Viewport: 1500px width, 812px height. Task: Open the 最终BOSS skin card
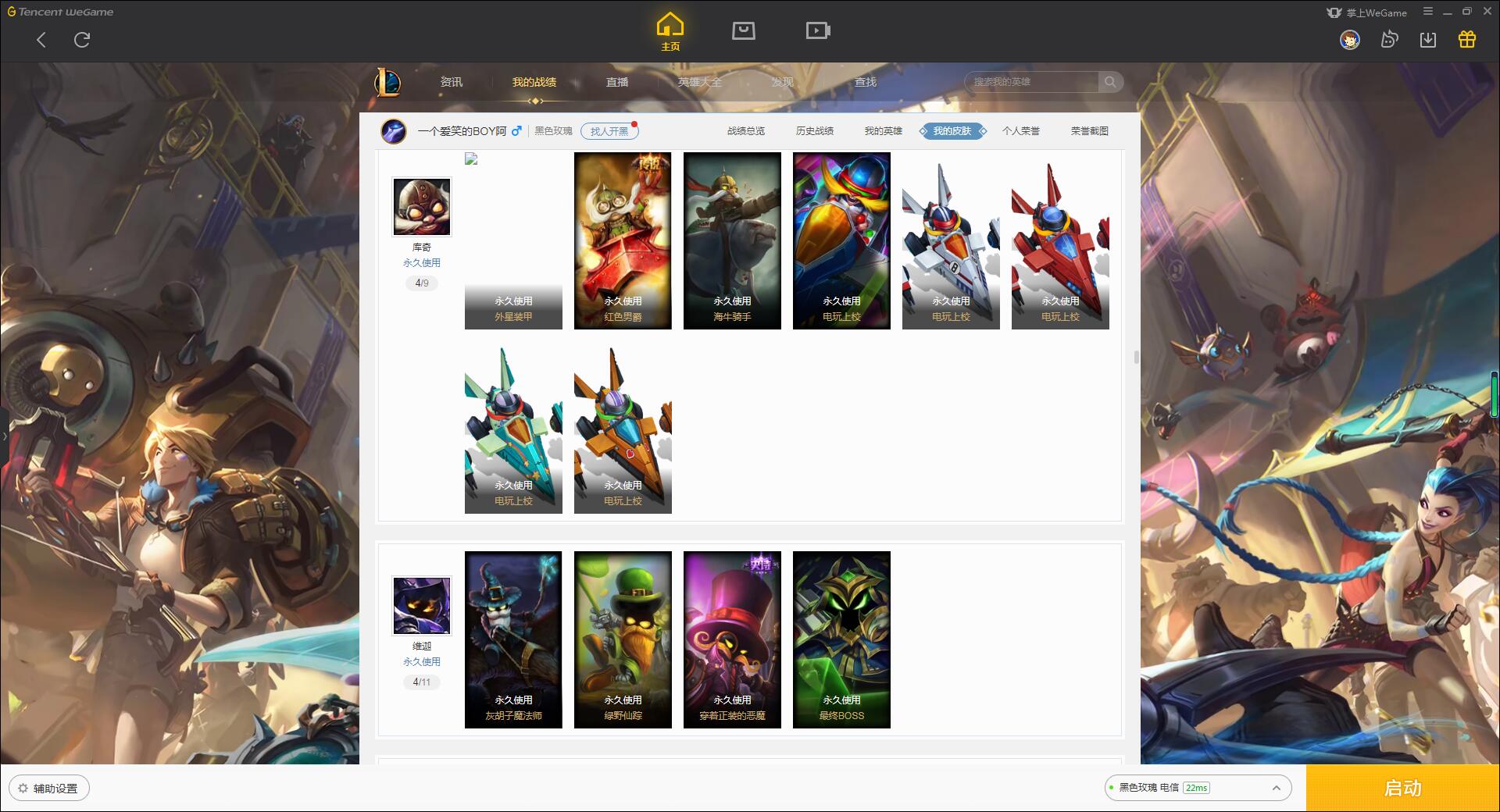click(841, 639)
